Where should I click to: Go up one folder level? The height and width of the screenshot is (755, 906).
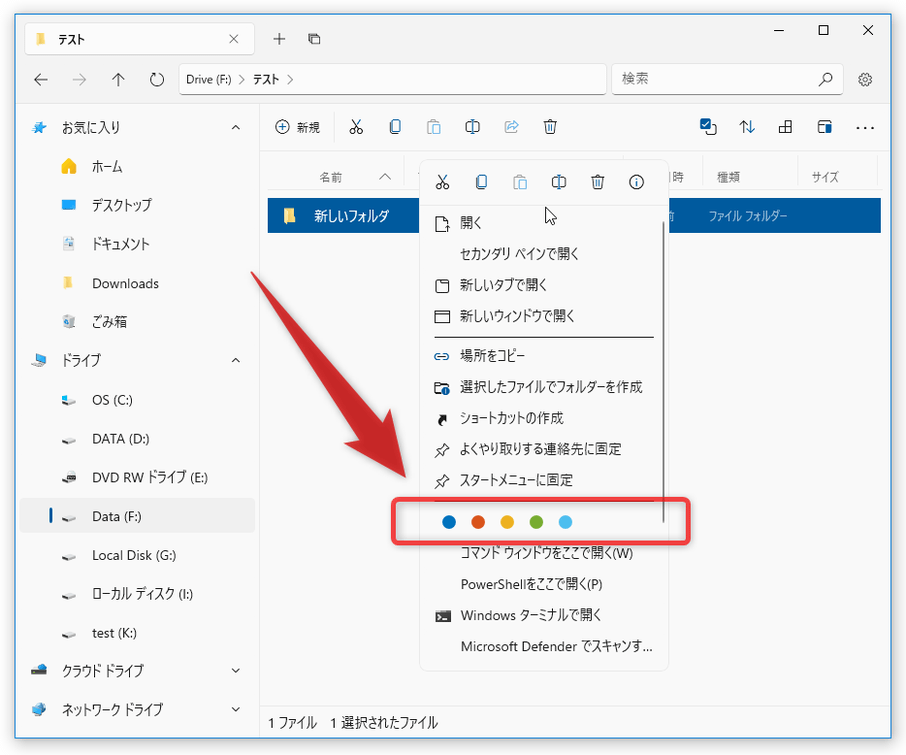coord(118,80)
